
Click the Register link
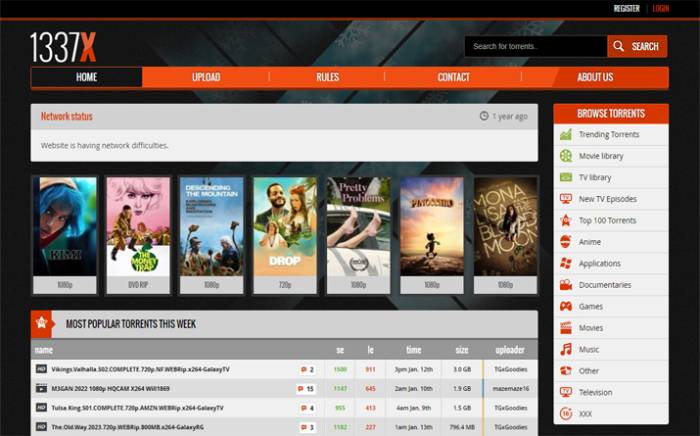click(x=626, y=8)
